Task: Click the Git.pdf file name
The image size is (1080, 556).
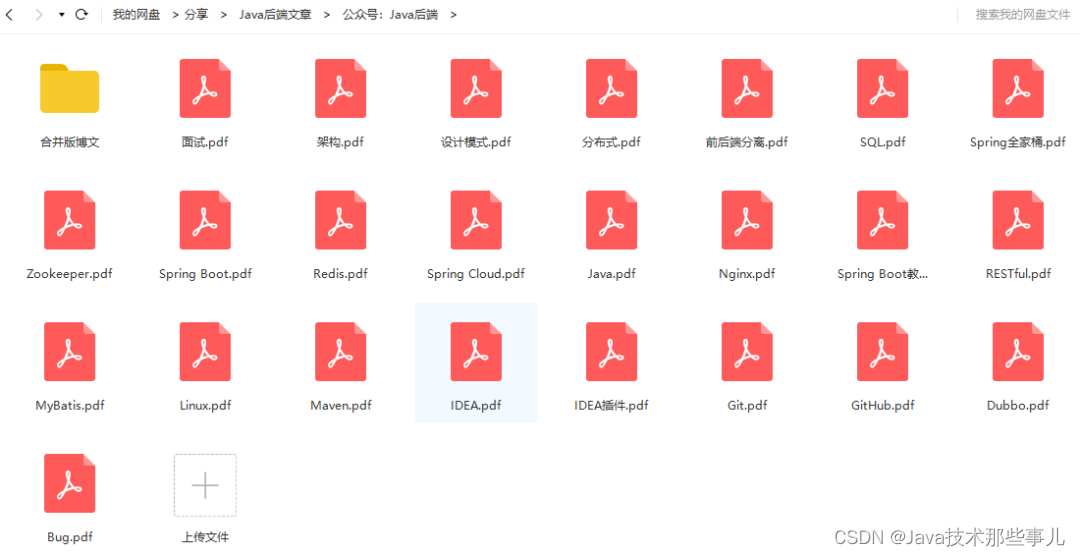Action: coord(747,405)
